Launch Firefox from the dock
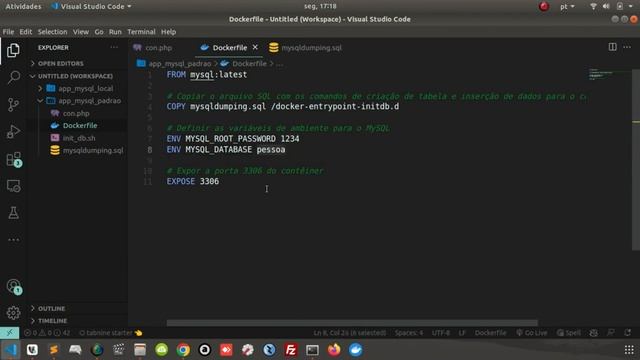 pos(334,350)
